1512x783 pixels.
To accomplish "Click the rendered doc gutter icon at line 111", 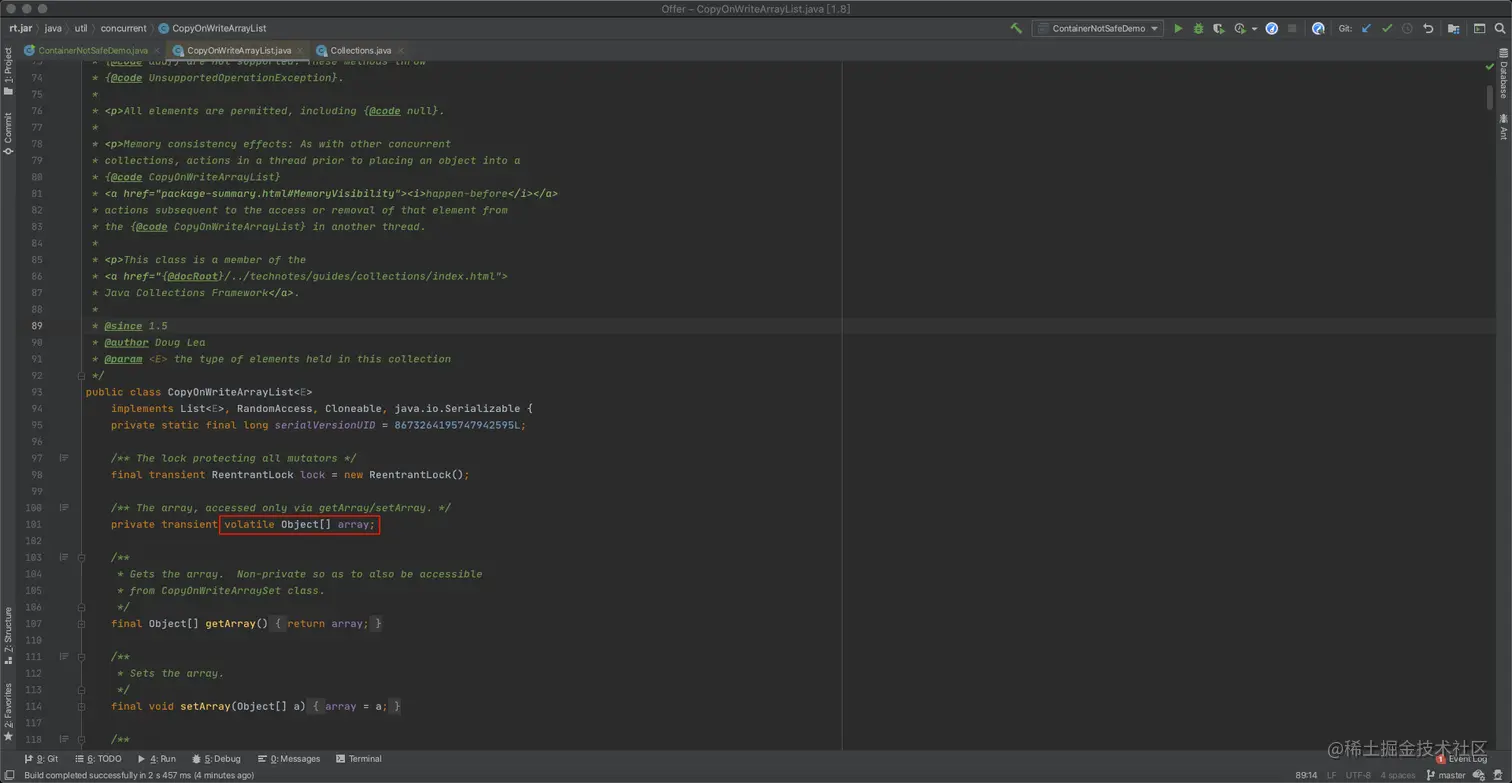I will click(63, 657).
